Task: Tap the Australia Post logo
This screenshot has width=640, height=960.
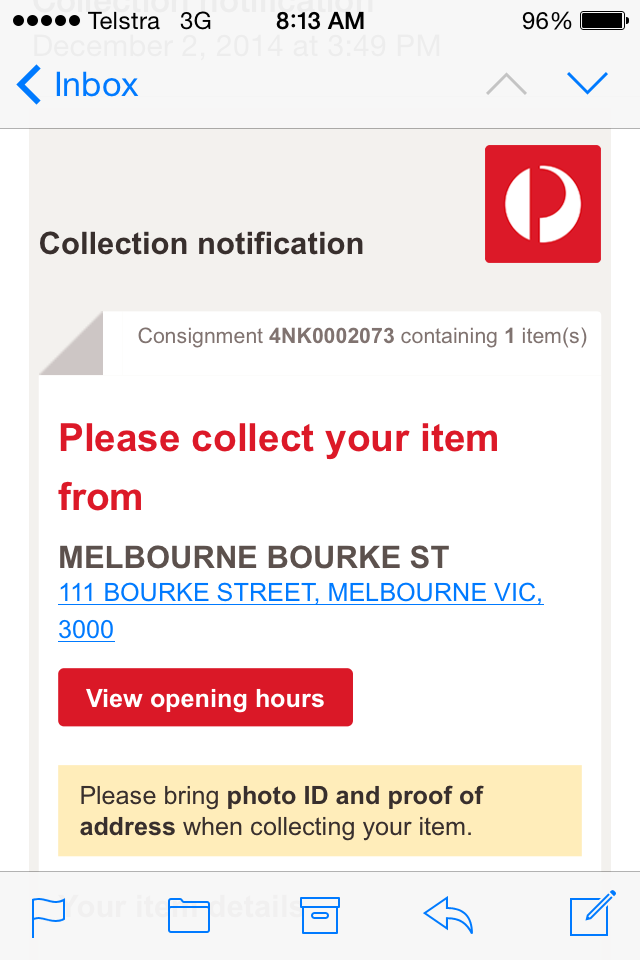Action: [x=543, y=204]
